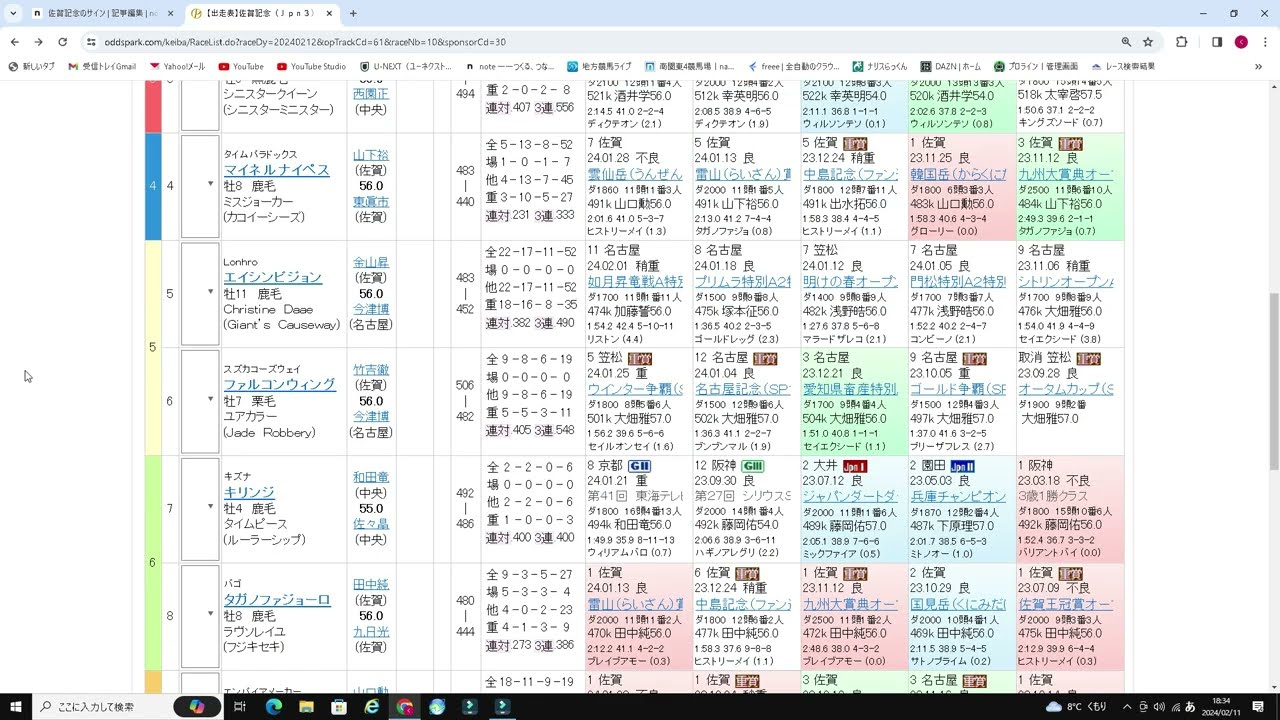Click the Extensions puzzle icon in Chrome toolbar
The height and width of the screenshot is (720, 1280).
pos(1181,43)
